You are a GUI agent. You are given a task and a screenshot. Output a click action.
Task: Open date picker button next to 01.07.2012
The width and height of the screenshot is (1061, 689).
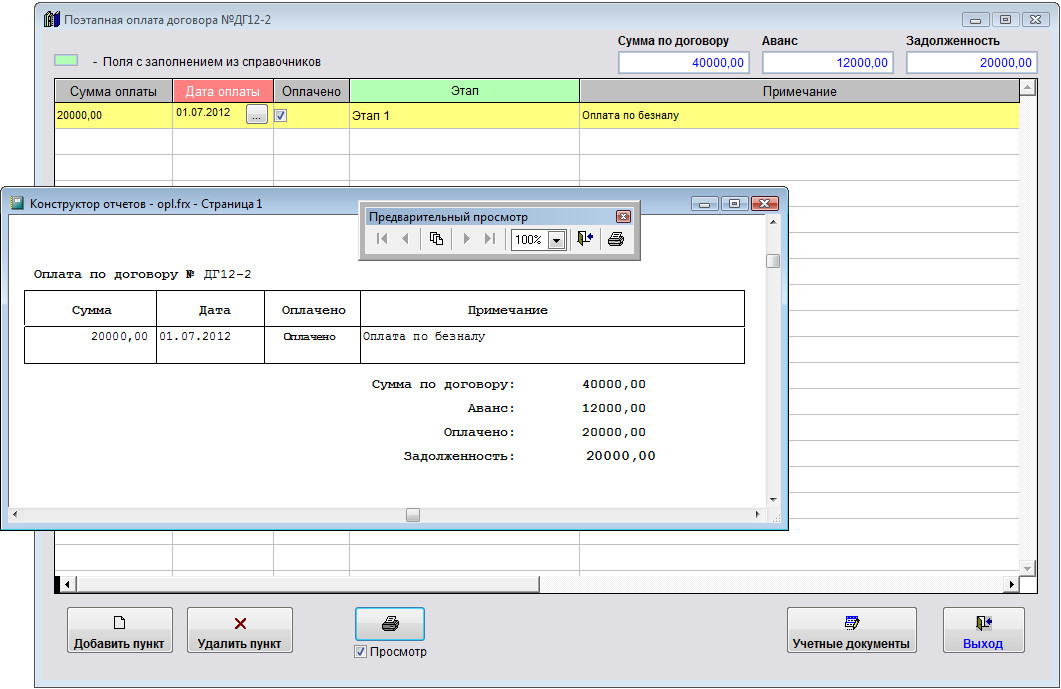[x=257, y=116]
